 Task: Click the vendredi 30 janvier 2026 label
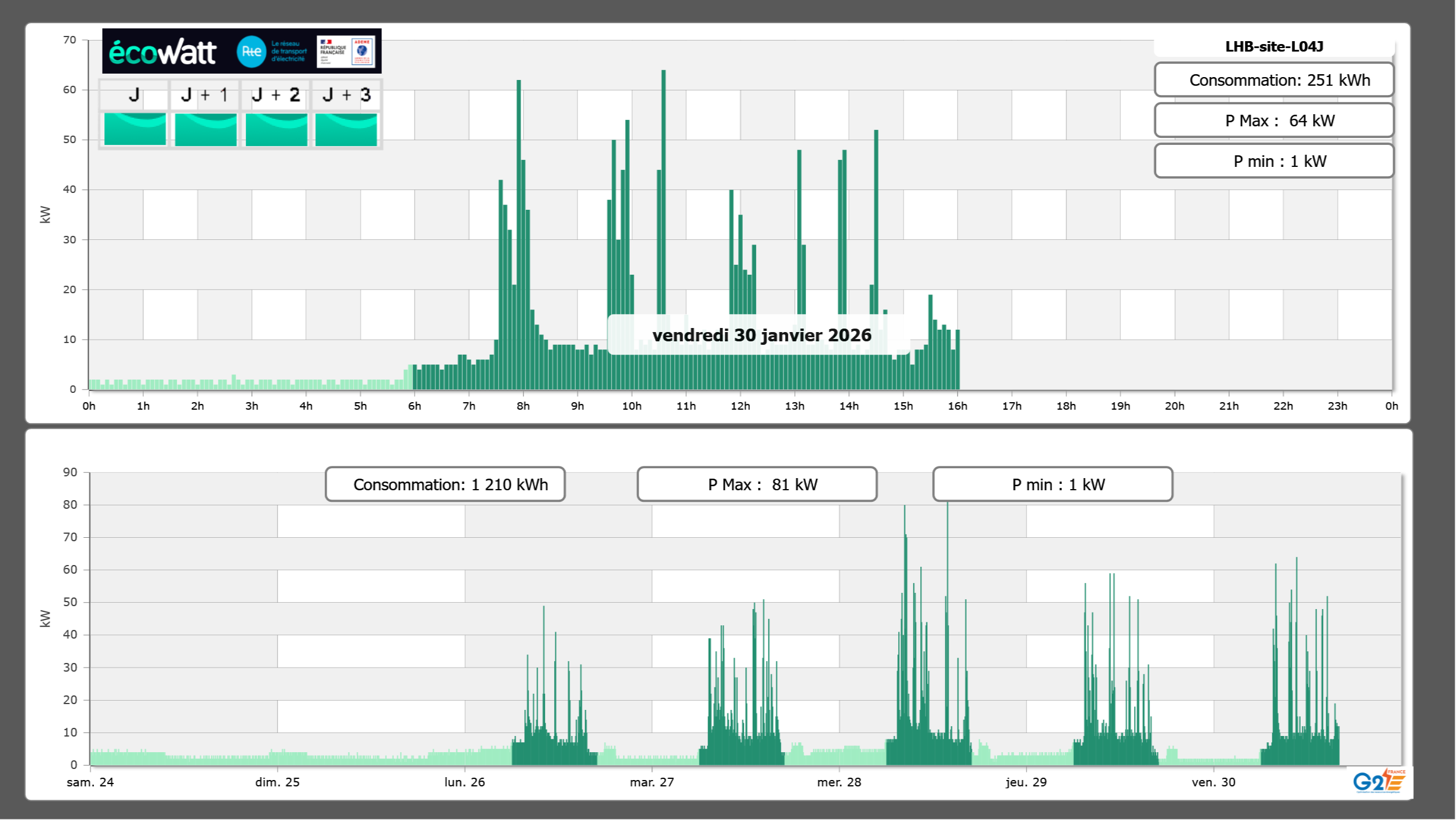(761, 335)
